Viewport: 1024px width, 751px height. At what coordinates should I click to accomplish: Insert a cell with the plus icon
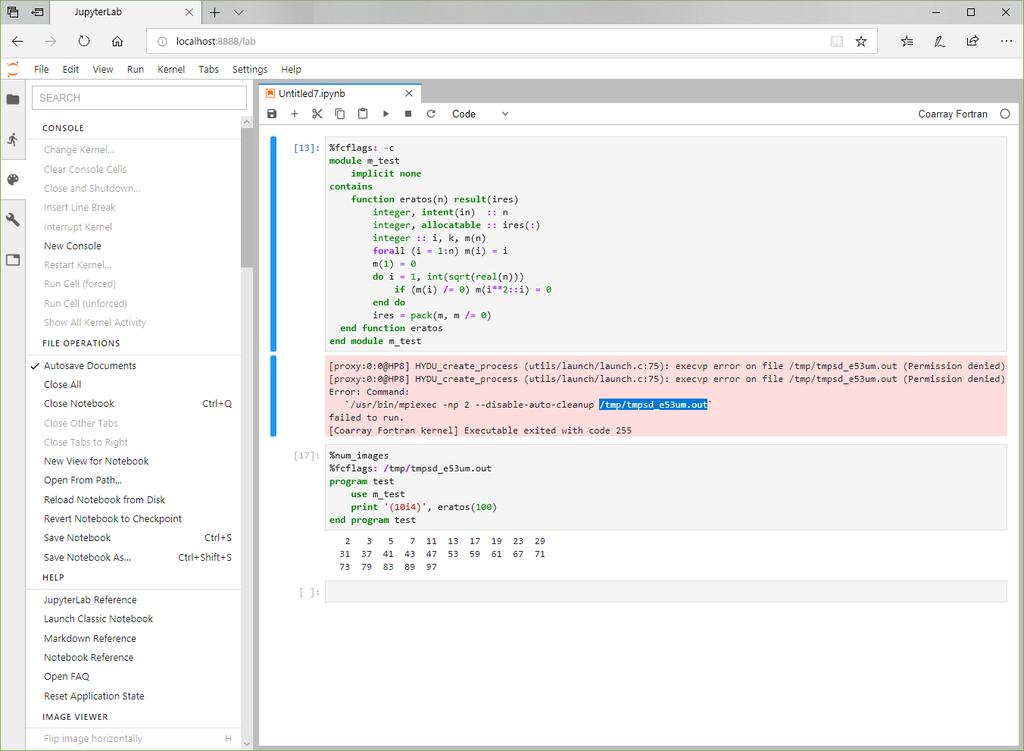pos(294,114)
